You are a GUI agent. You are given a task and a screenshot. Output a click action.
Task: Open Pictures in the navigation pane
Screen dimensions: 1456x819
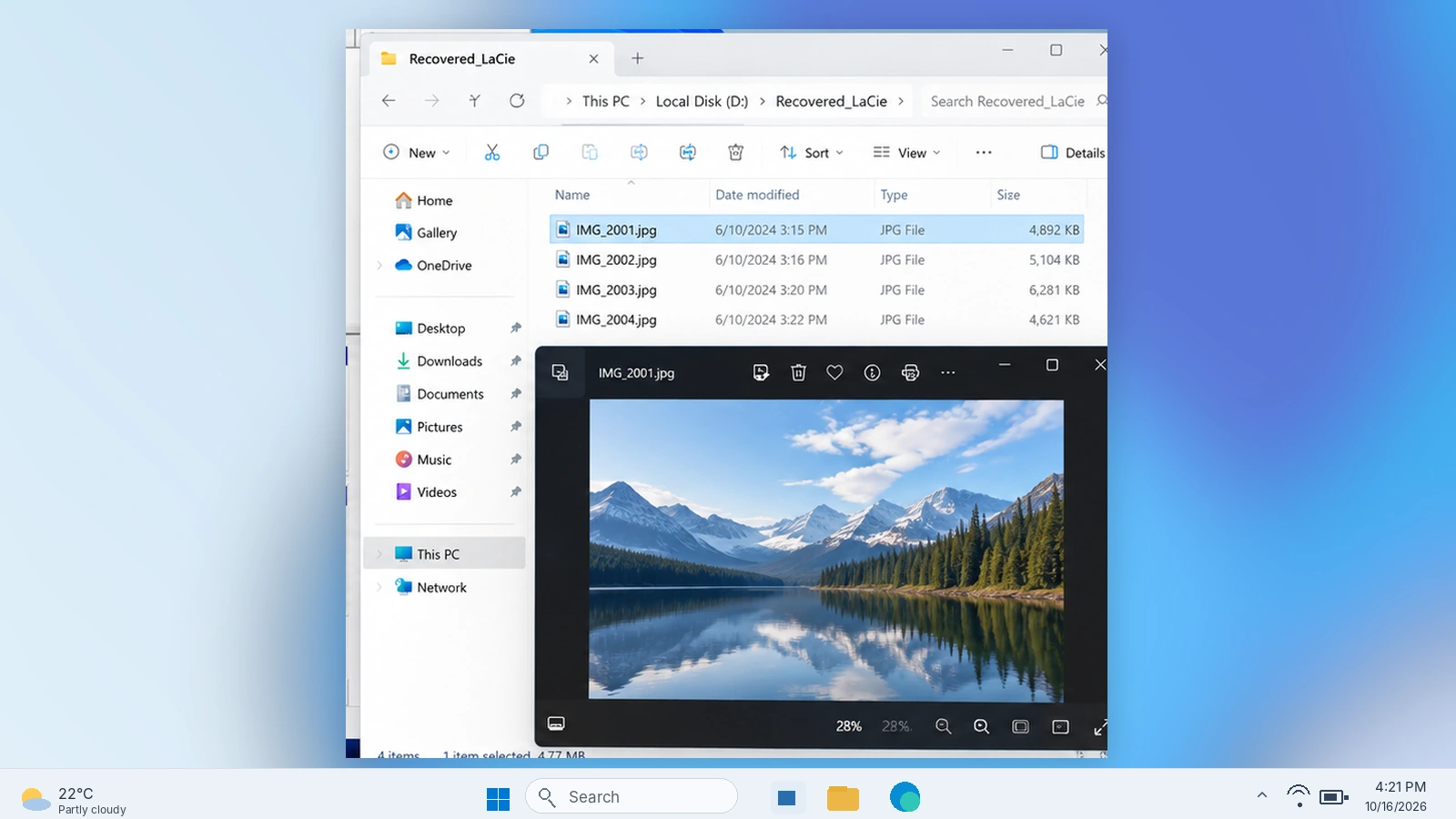tap(429, 427)
